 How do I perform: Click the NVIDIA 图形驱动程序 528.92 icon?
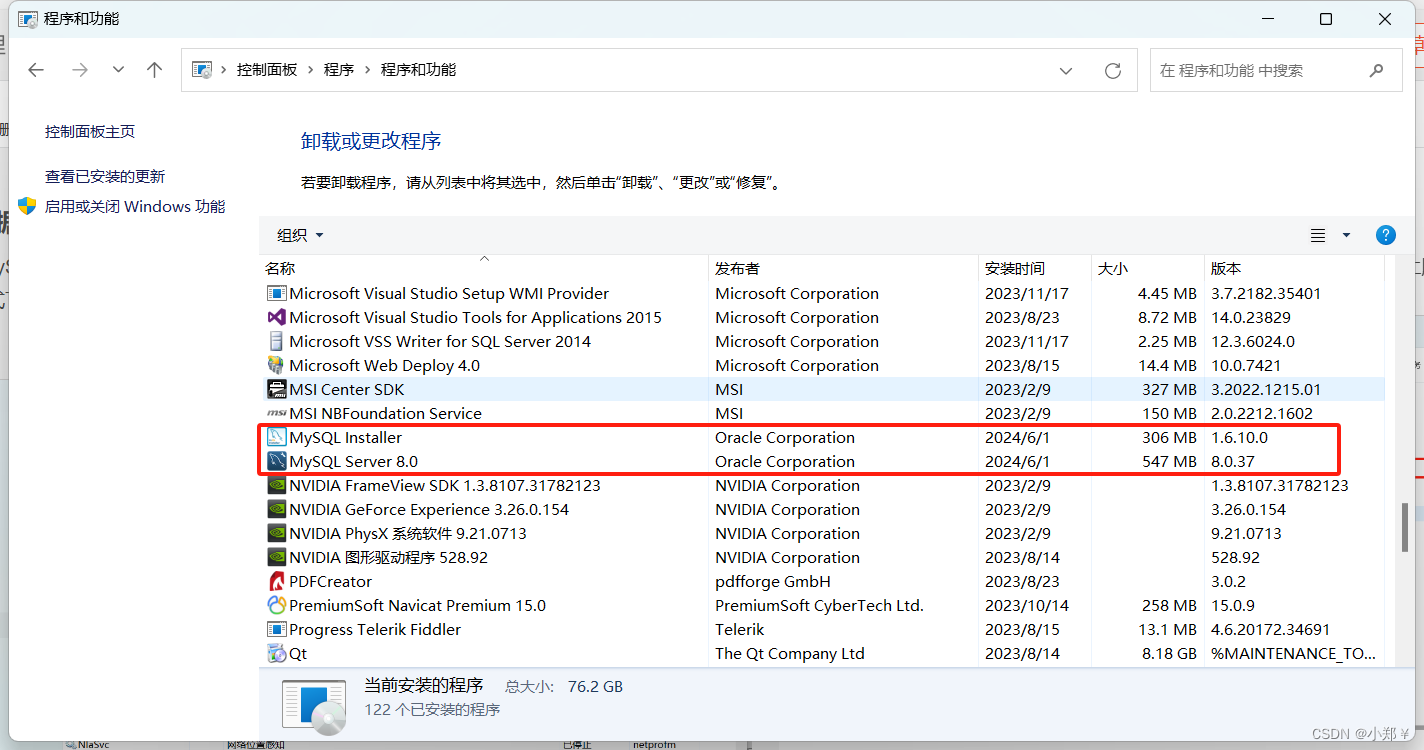coord(277,557)
